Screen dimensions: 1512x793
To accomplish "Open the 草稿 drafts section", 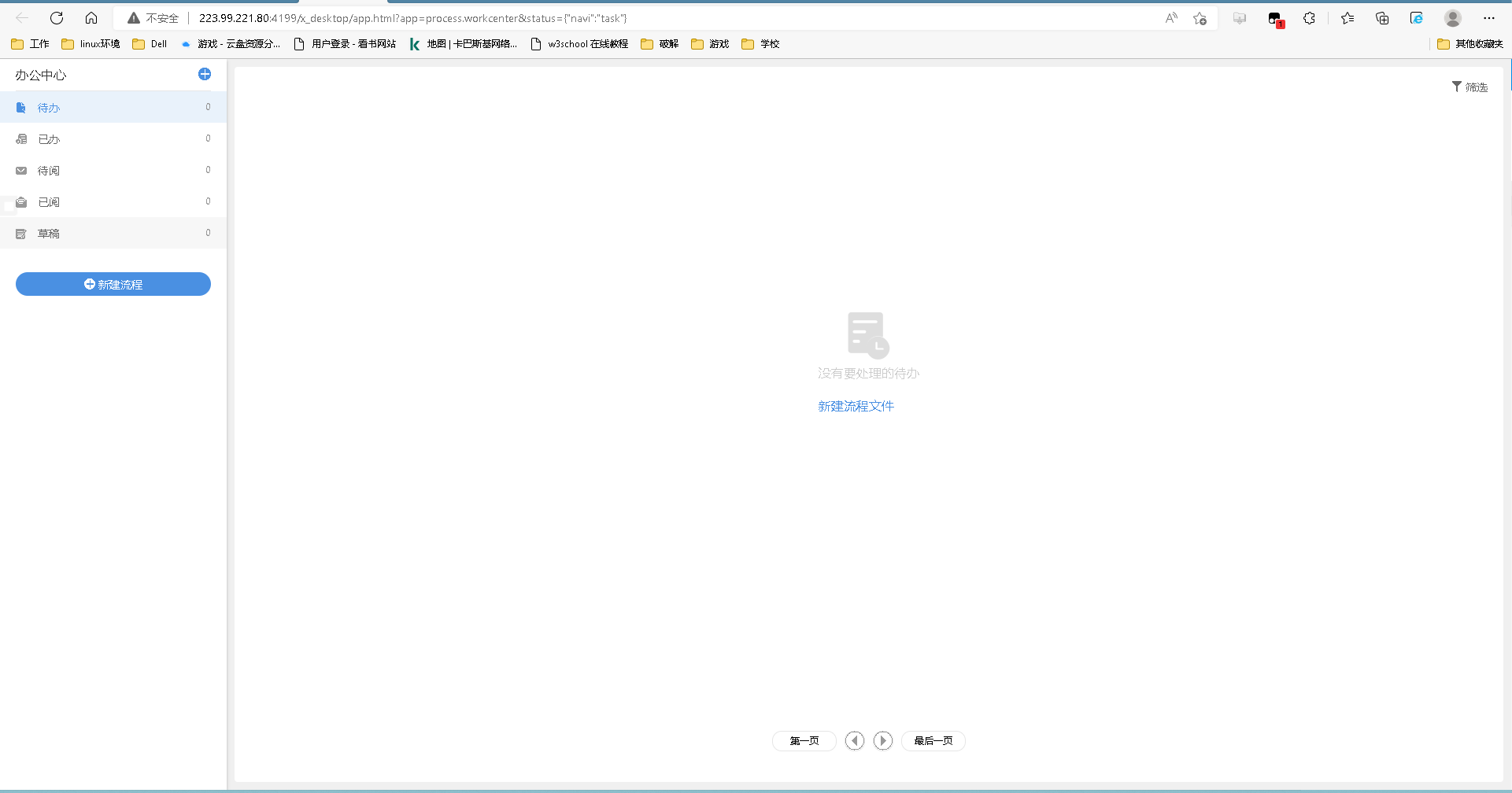I will (48, 233).
